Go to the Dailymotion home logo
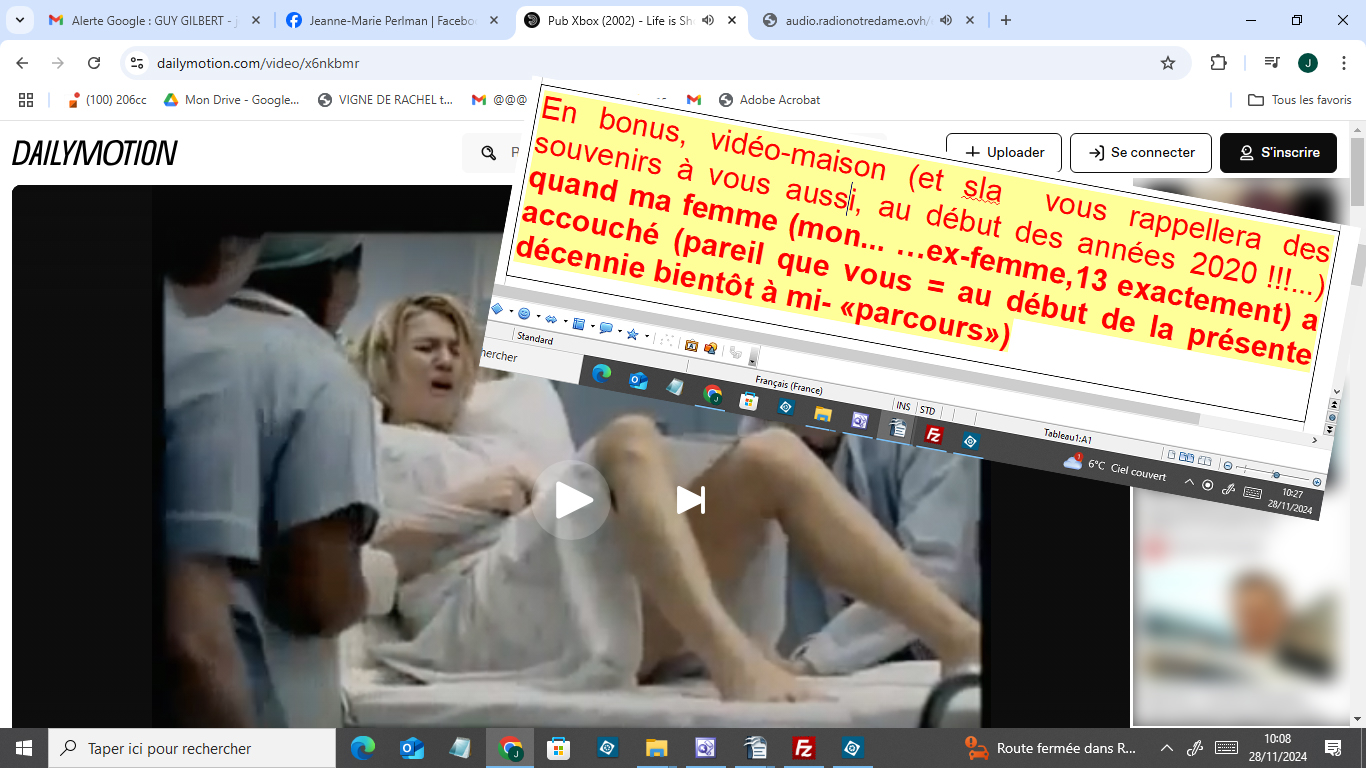Image resolution: width=1366 pixels, height=768 pixels. (x=95, y=153)
